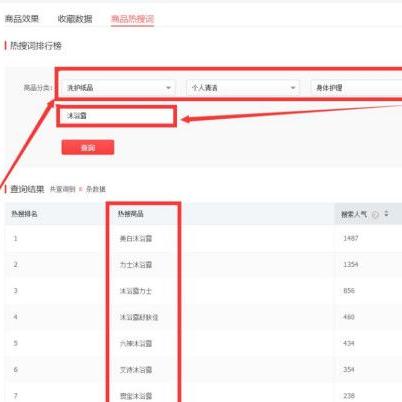Click the 热搜排名 column header
The height and width of the screenshot is (402, 402).
pyautogui.click(x=24, y=214)
